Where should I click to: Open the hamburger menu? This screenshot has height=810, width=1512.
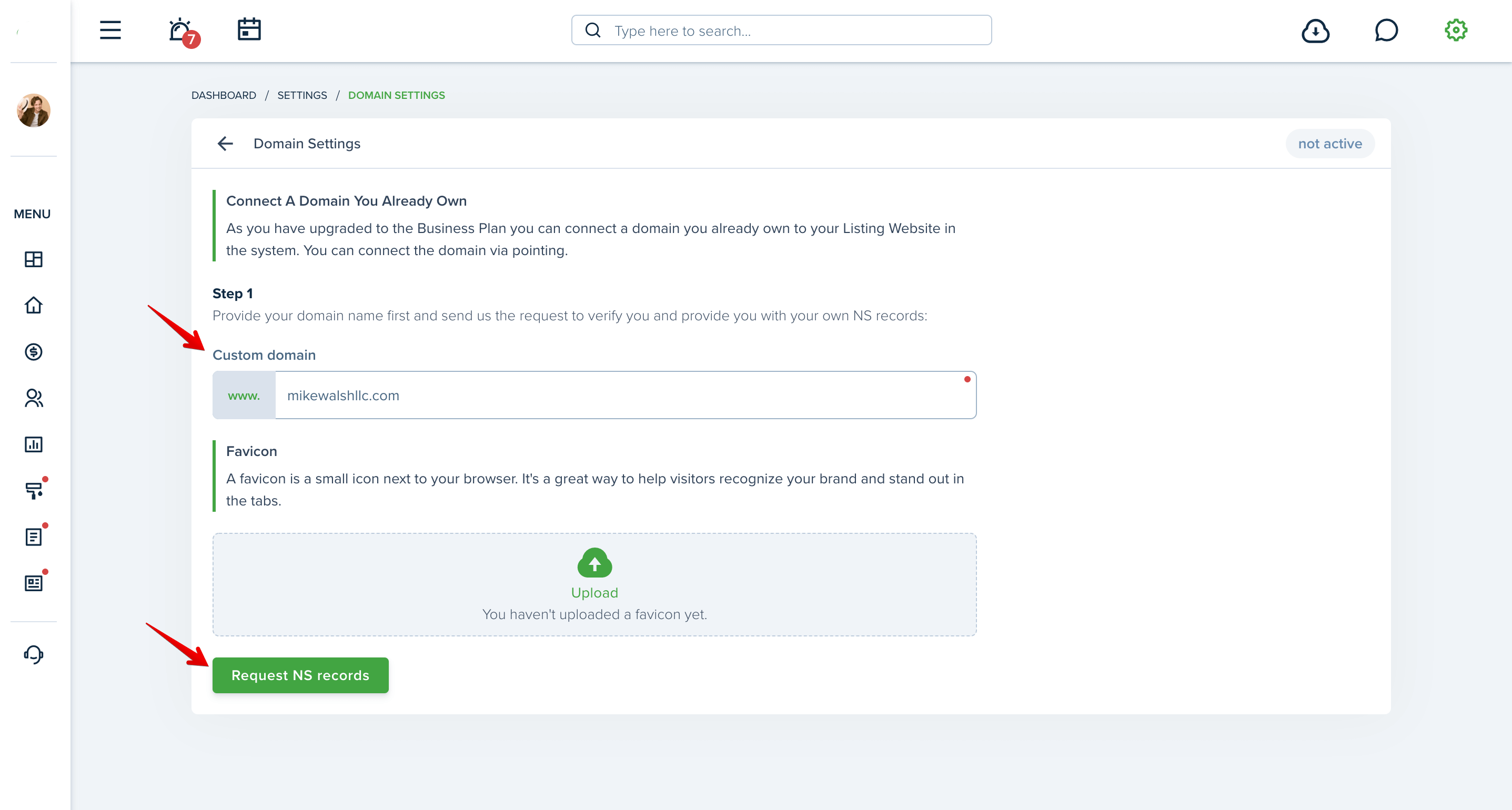(110, 30)
